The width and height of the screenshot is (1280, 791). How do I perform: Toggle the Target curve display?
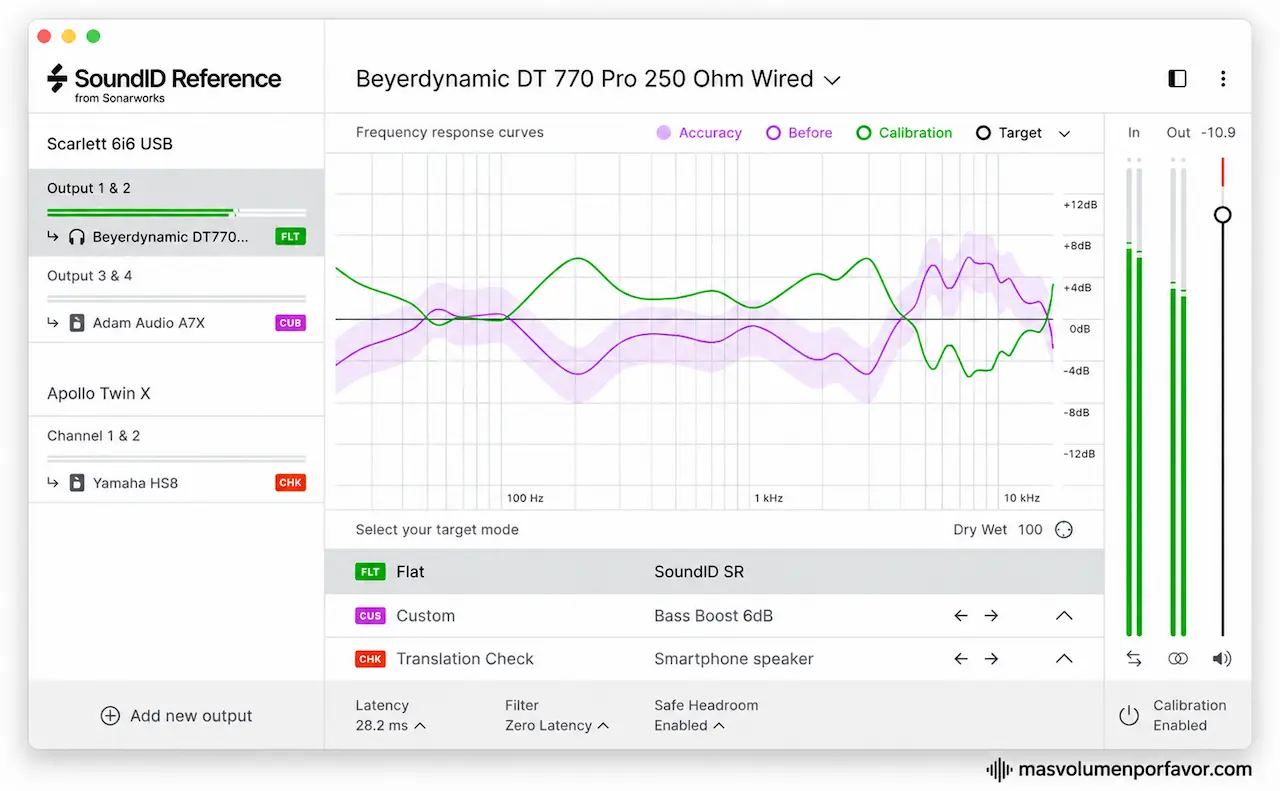pyautogui.click(x=1009, y=133)
